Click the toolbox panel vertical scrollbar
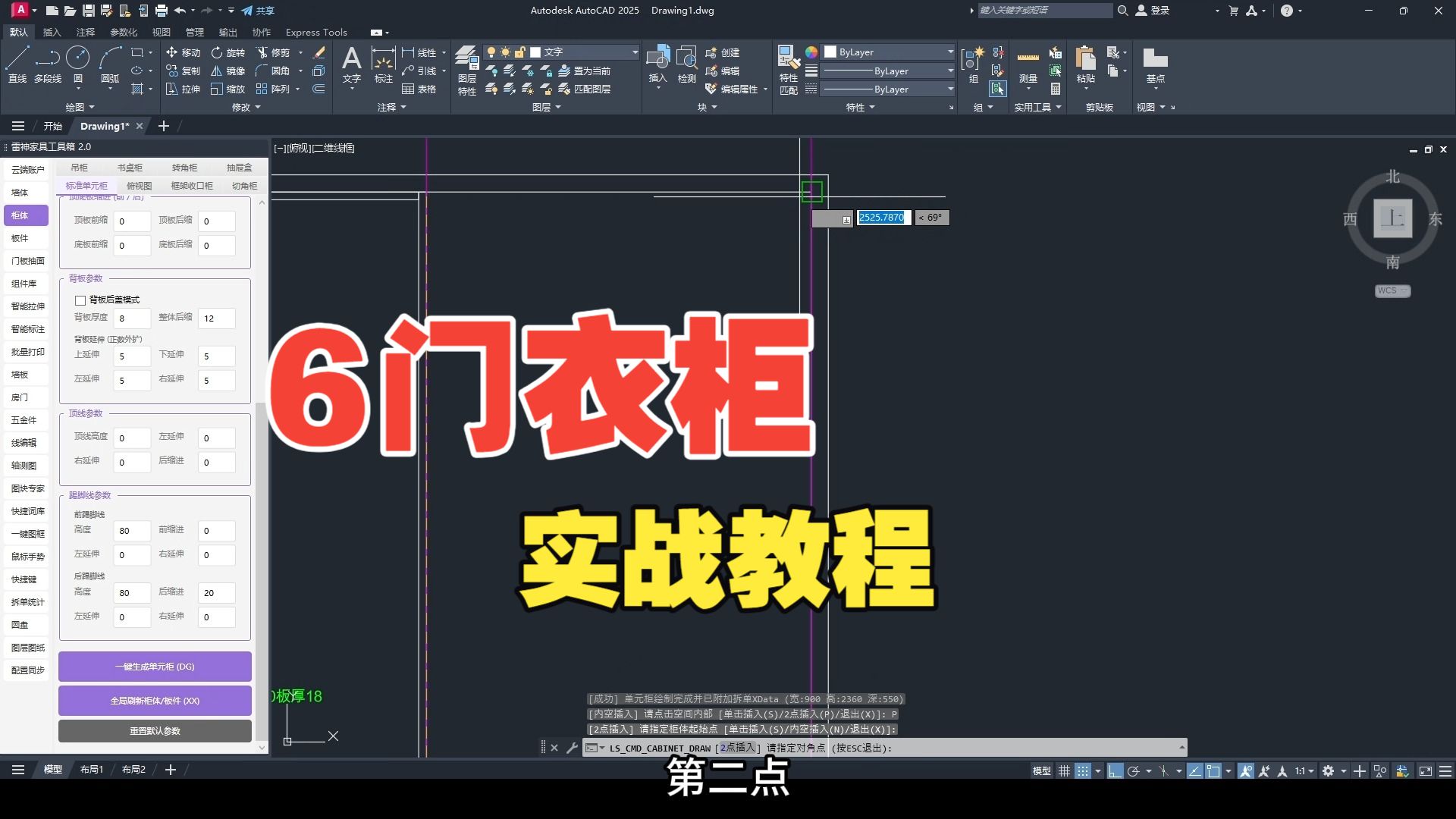This screenshot has height=819, width=1456. point(262,570)
